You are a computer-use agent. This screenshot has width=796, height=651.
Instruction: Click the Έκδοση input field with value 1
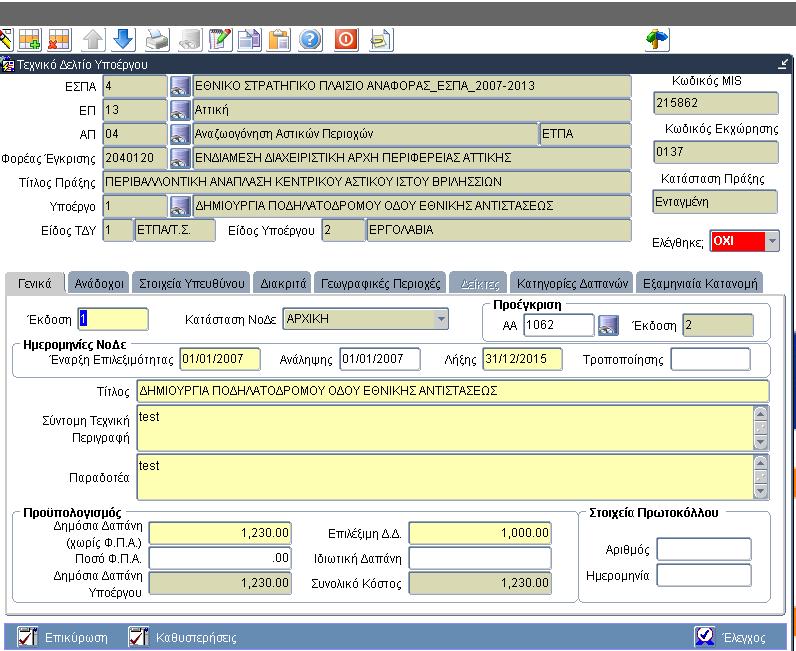click(113, 319)
